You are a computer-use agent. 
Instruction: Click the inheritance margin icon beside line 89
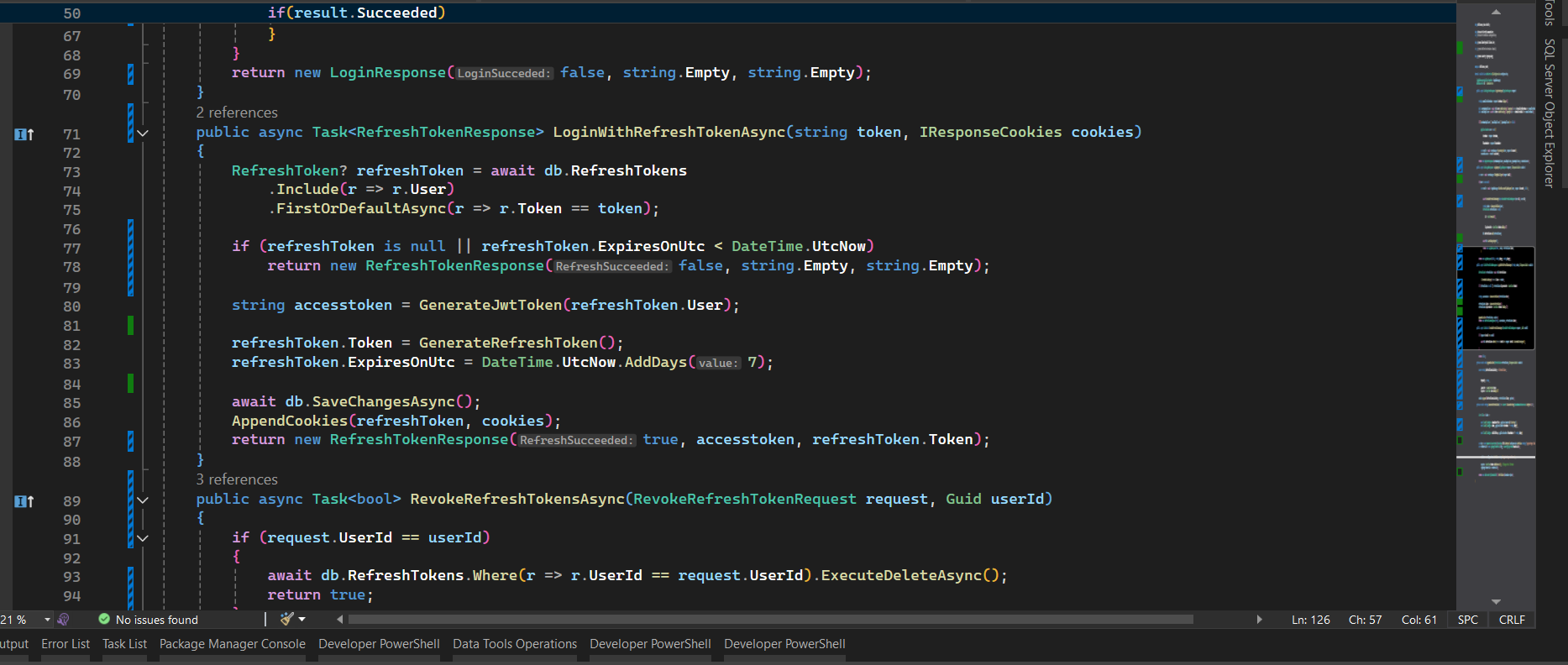click(24, 501)
